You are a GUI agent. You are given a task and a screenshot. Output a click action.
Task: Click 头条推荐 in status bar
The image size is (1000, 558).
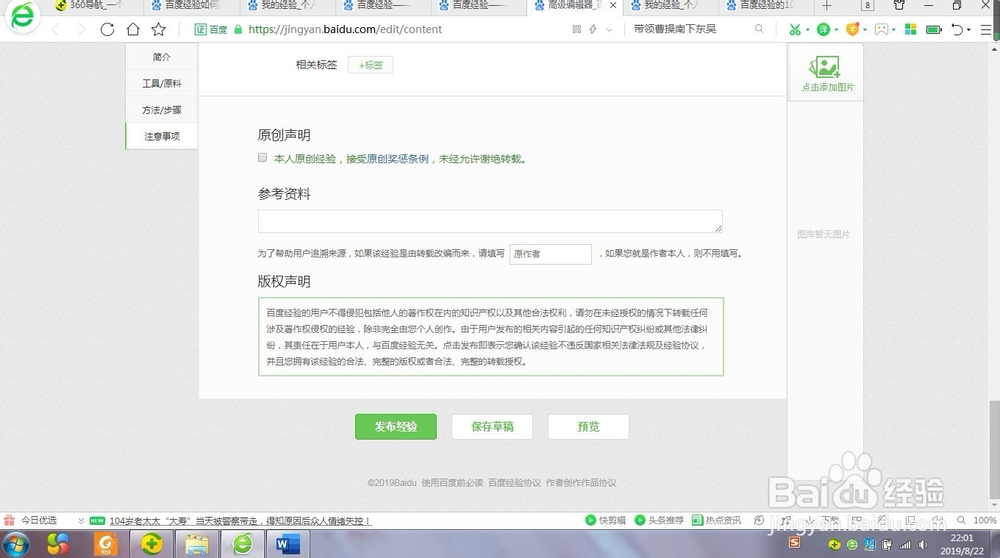tap(659, 520)
